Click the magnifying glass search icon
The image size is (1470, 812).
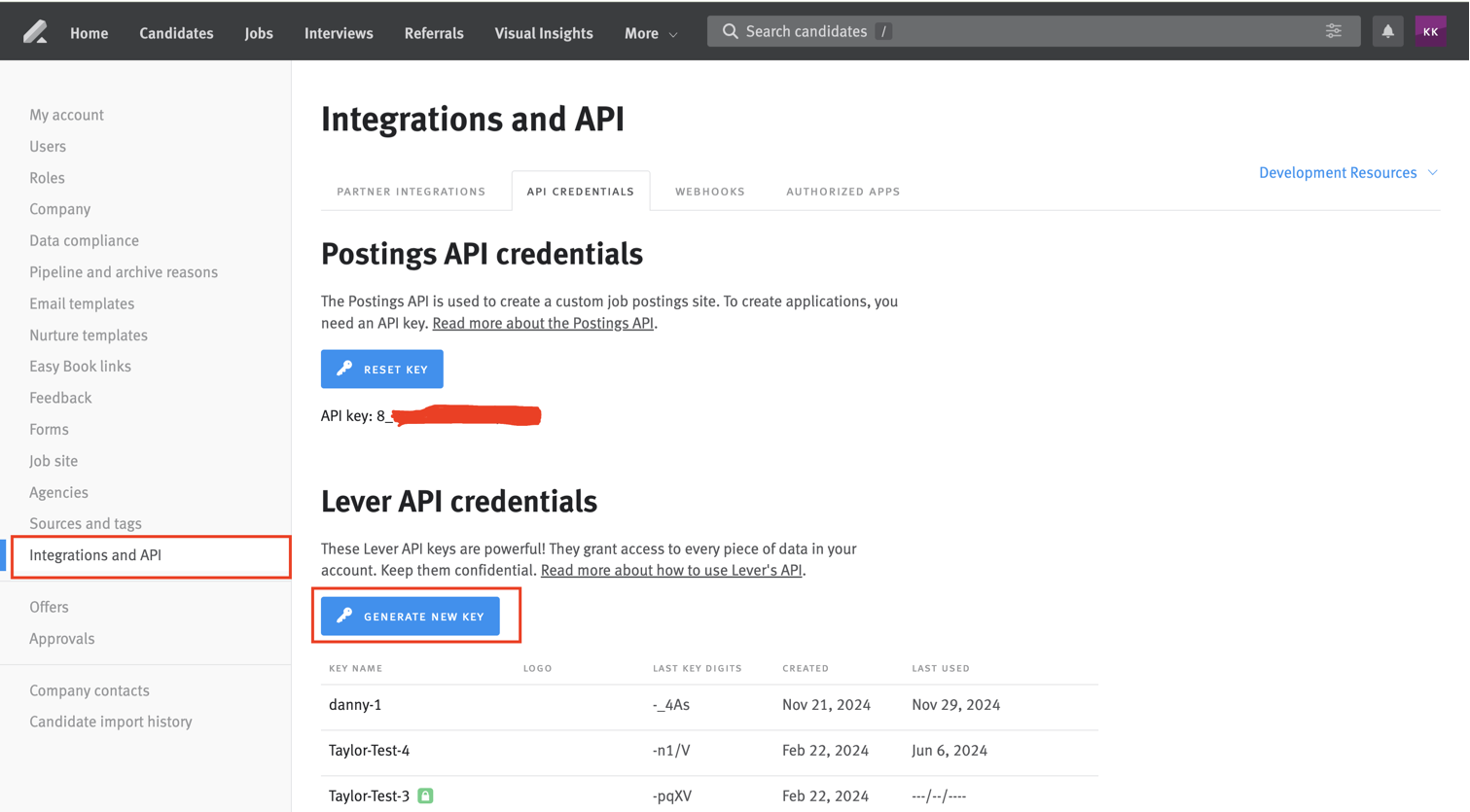[x=730, y=31]
